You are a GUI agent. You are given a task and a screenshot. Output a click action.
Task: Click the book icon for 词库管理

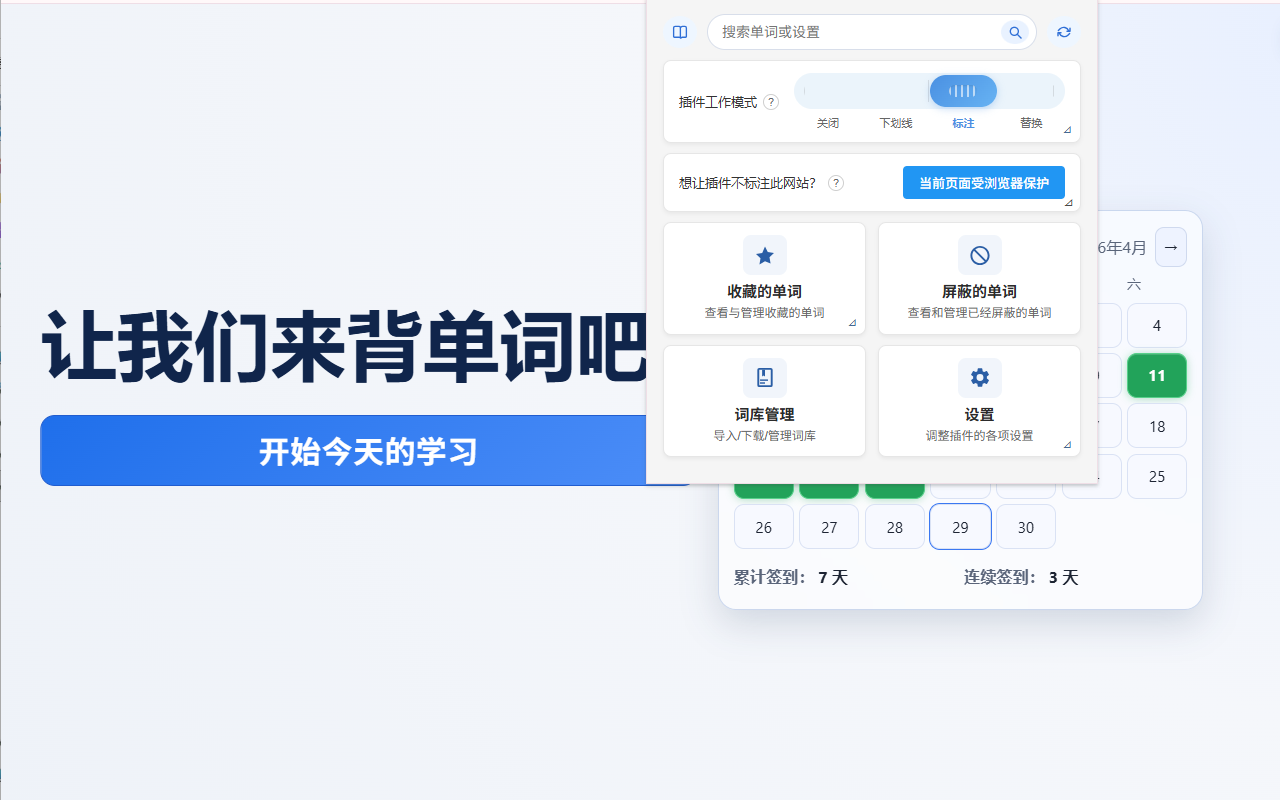pyautogui.click(x=765, y=377)
